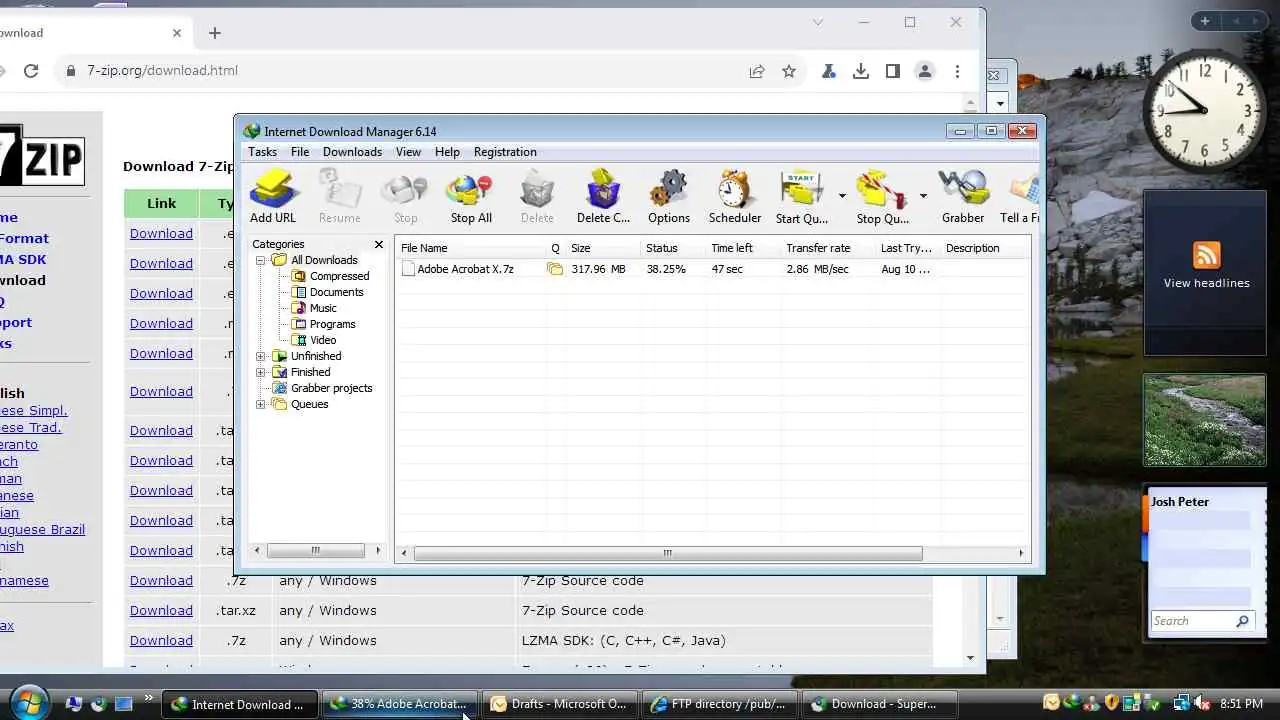Click the landscape slideshow gadget thumbnail
1280x720 pixels.
1204,420
